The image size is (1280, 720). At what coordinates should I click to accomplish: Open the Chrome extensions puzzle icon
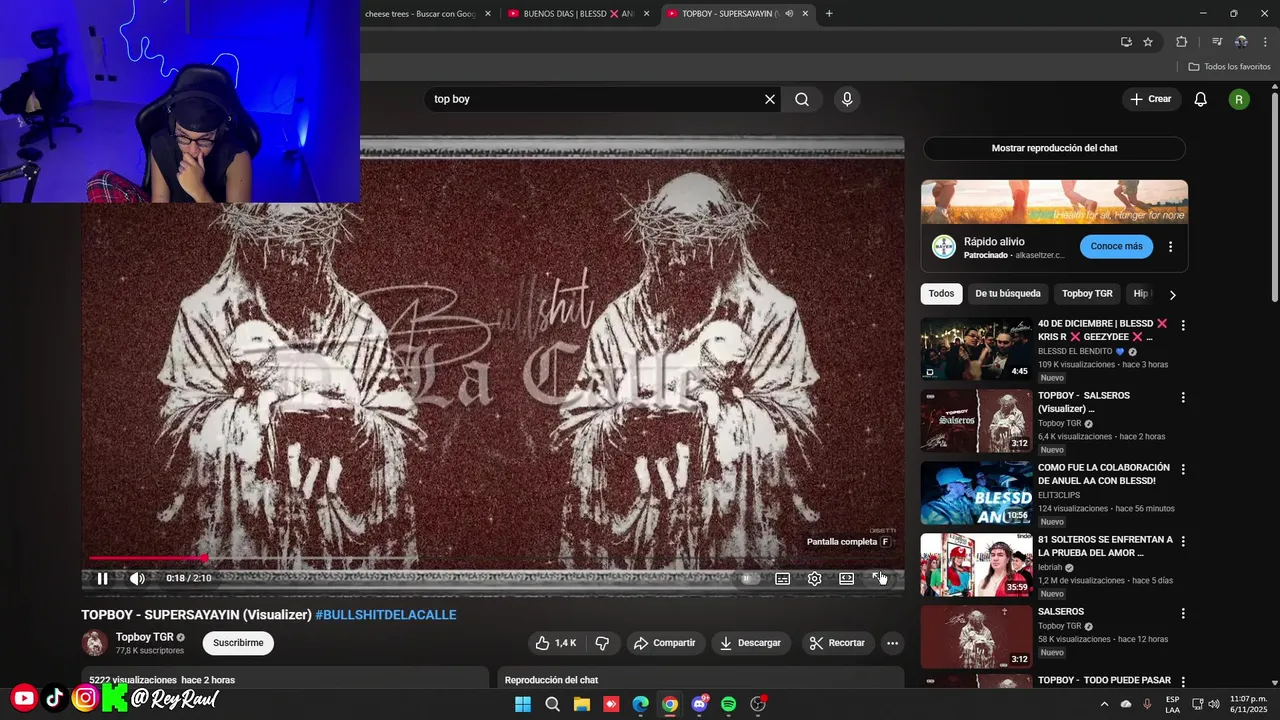pyautogui.click(x=1181, y=42)
